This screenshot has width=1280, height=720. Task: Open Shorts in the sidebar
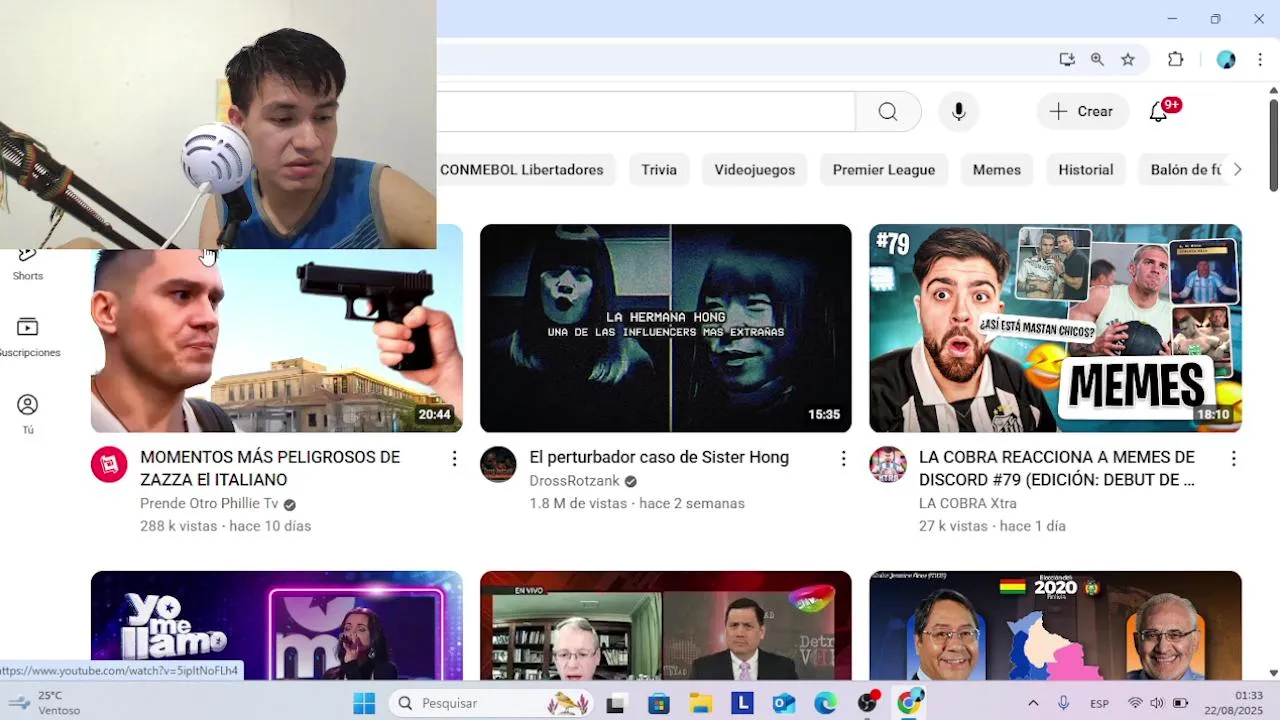click(28, 265)
